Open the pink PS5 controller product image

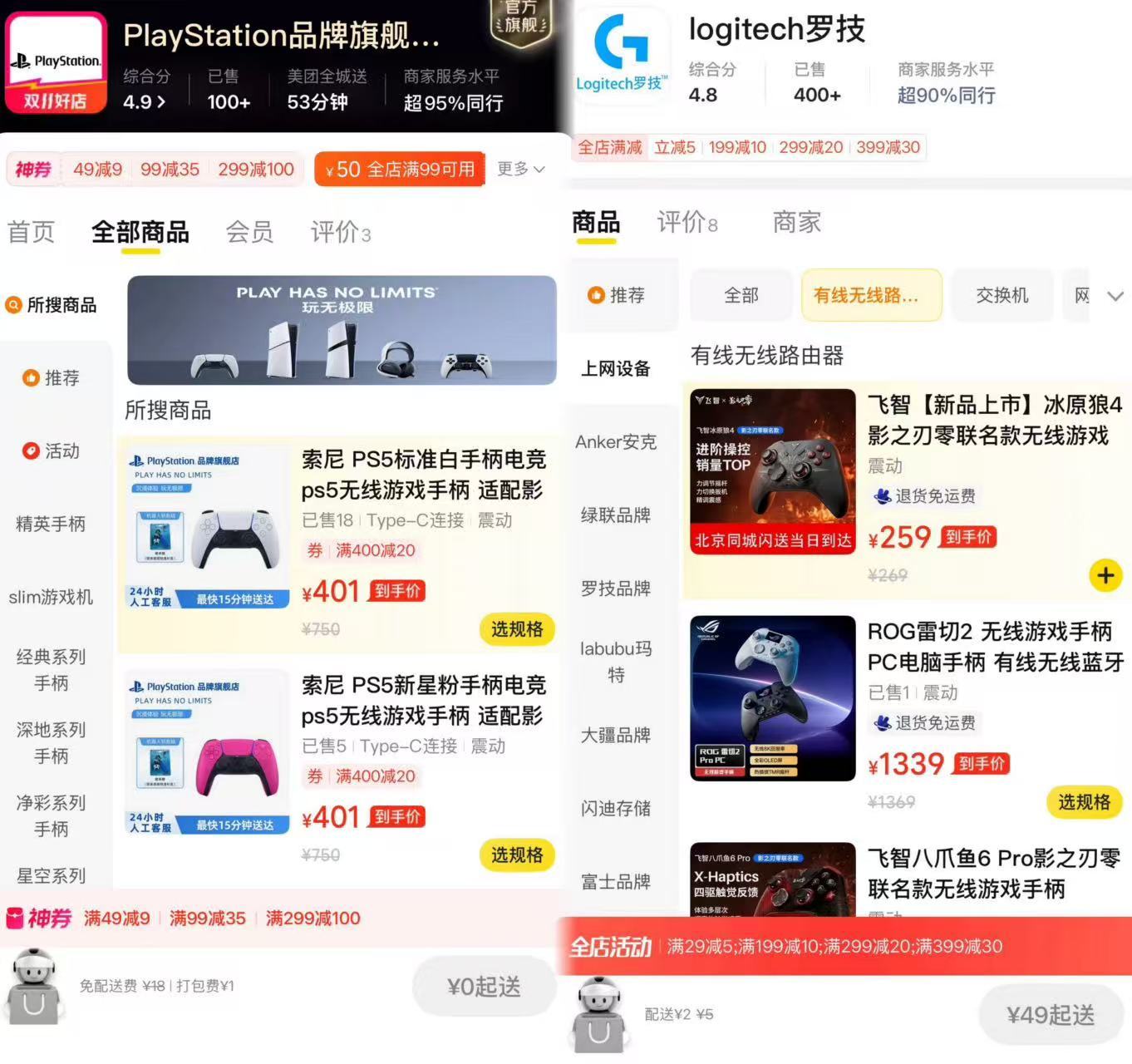click(208, 752)
